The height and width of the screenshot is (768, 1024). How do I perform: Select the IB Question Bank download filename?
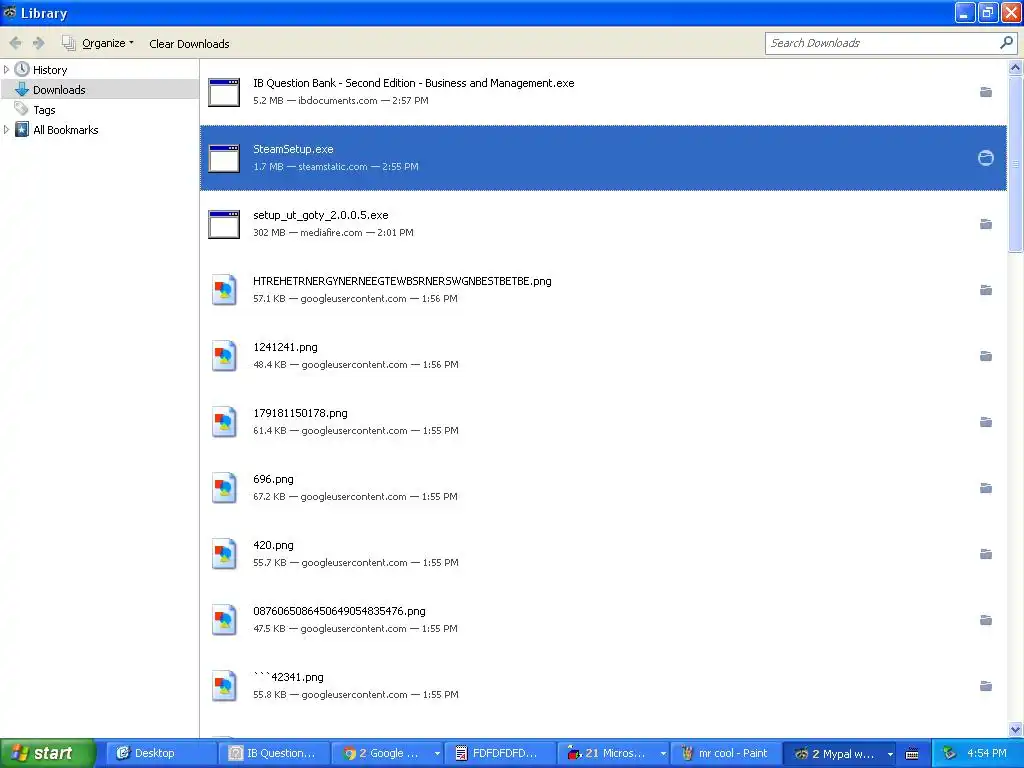click(x=413, y=83)
